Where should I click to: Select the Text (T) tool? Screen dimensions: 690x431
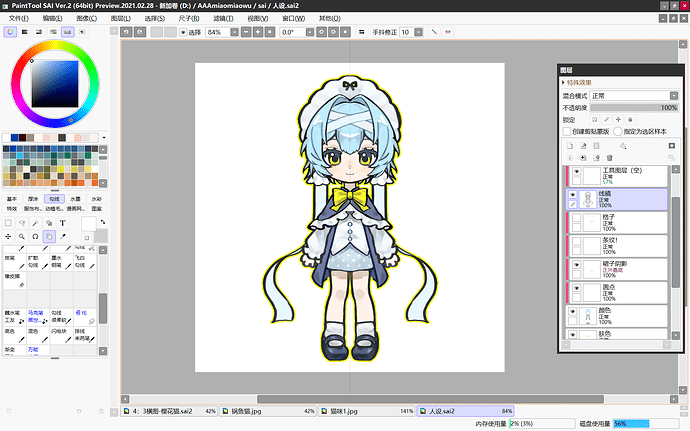tap(62, 223)
